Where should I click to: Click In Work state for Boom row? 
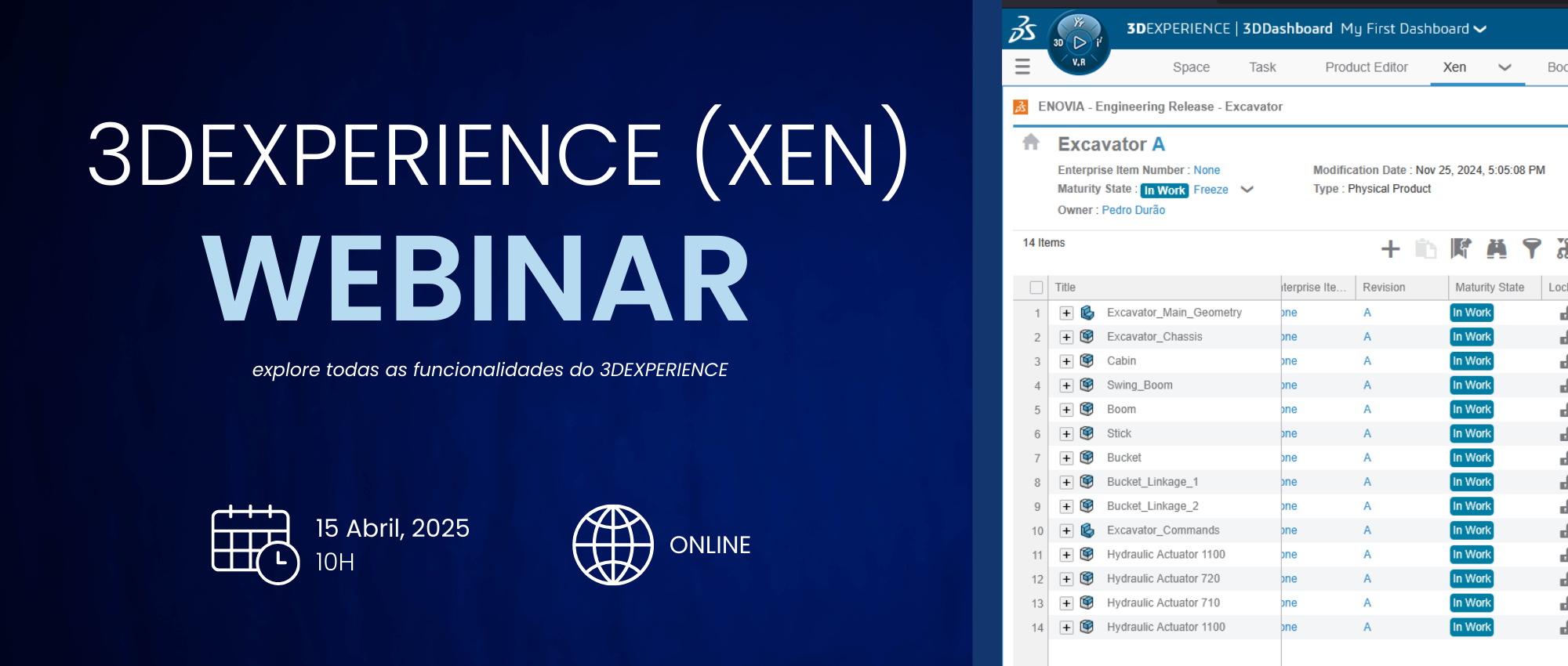tap(1472, 410)
